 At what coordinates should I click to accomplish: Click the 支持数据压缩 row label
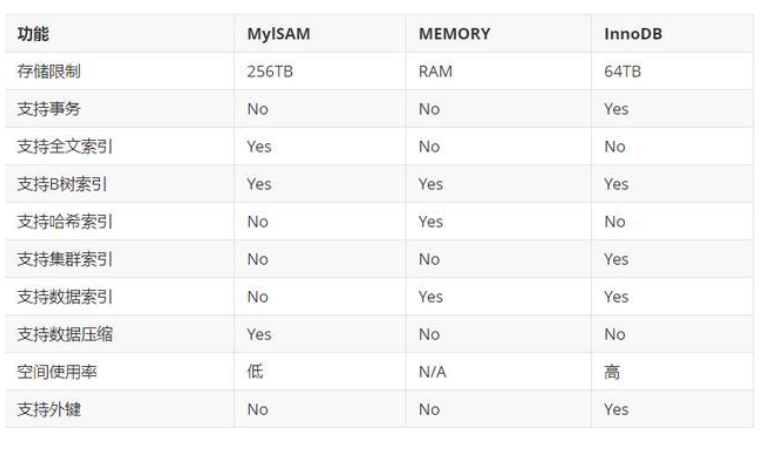(x=64, y=334)
